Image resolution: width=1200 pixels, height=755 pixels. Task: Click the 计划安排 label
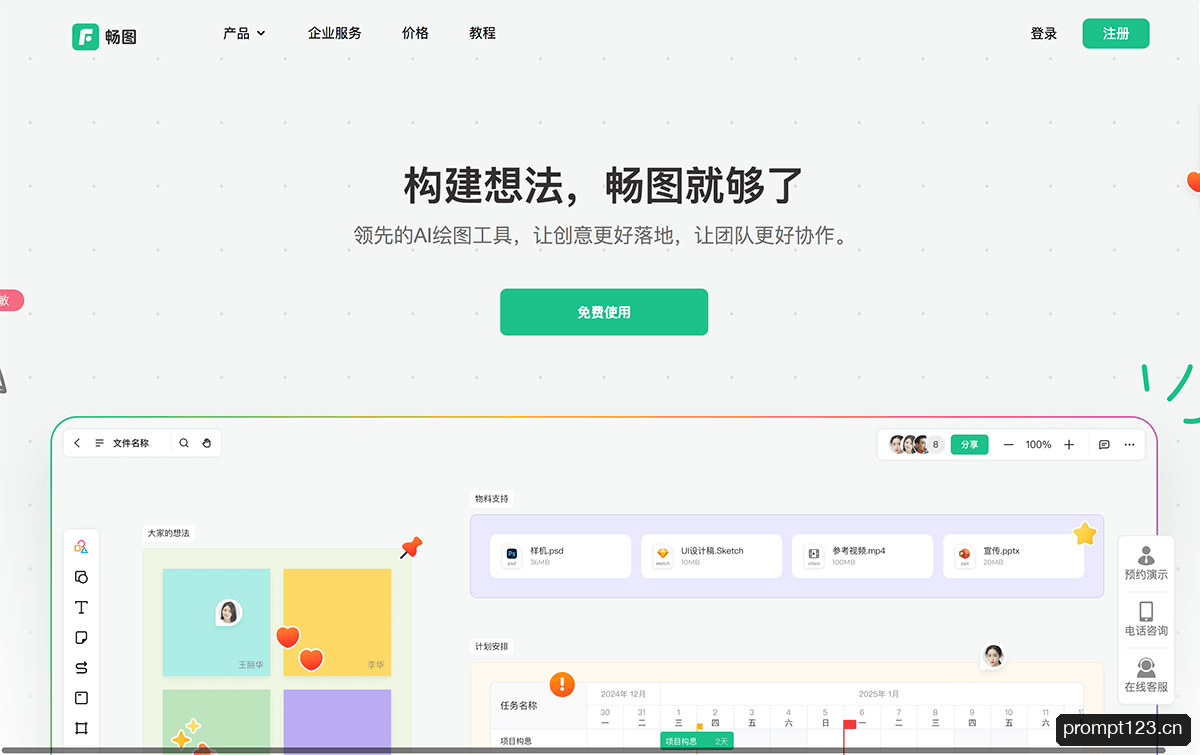tap(492, 647)
